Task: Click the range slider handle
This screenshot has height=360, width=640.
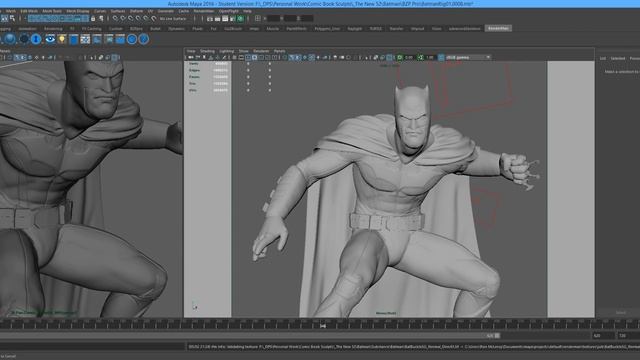Action: [x=497, y=336]
